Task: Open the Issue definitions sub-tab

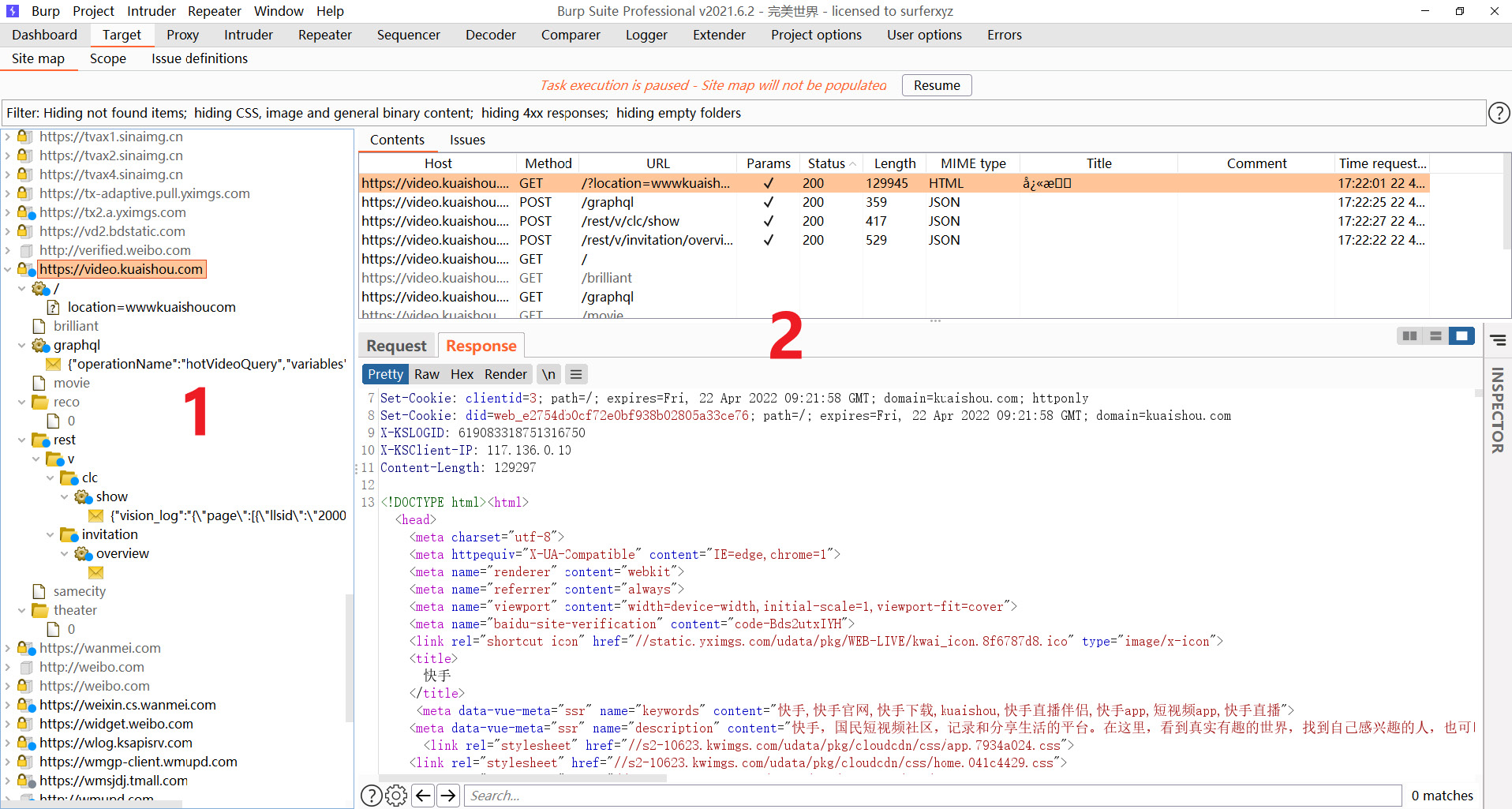Action: (200, 58)
